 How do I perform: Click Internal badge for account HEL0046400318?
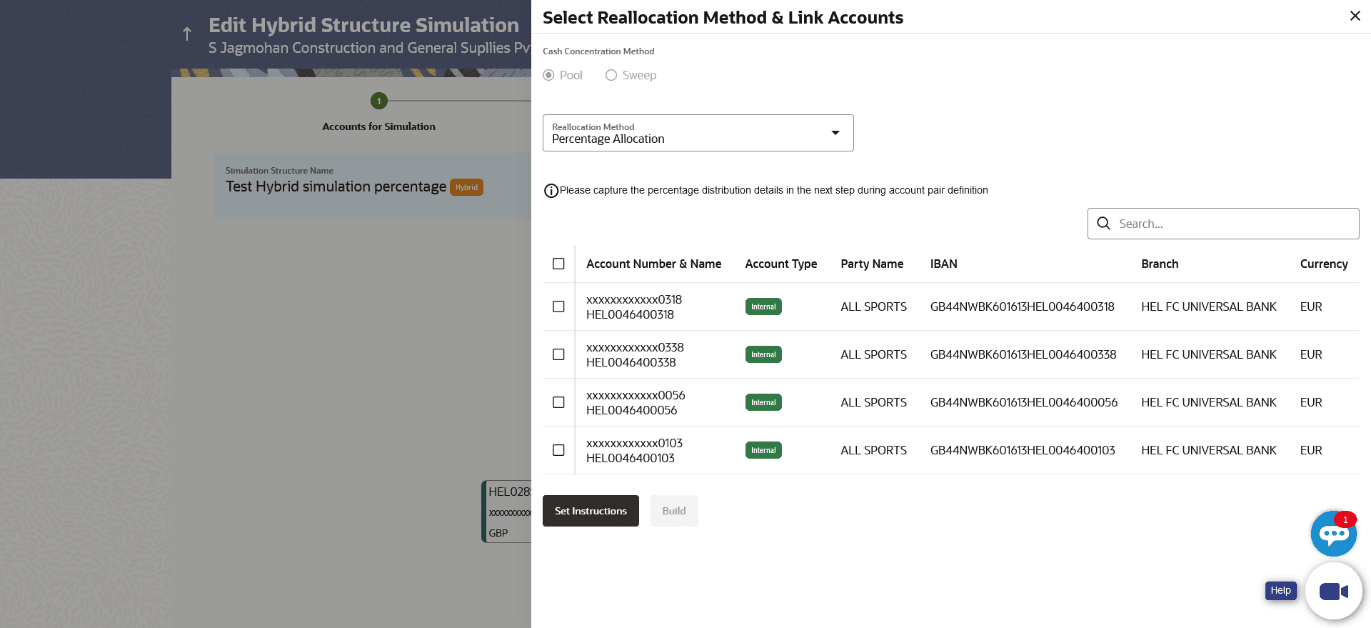763,307
